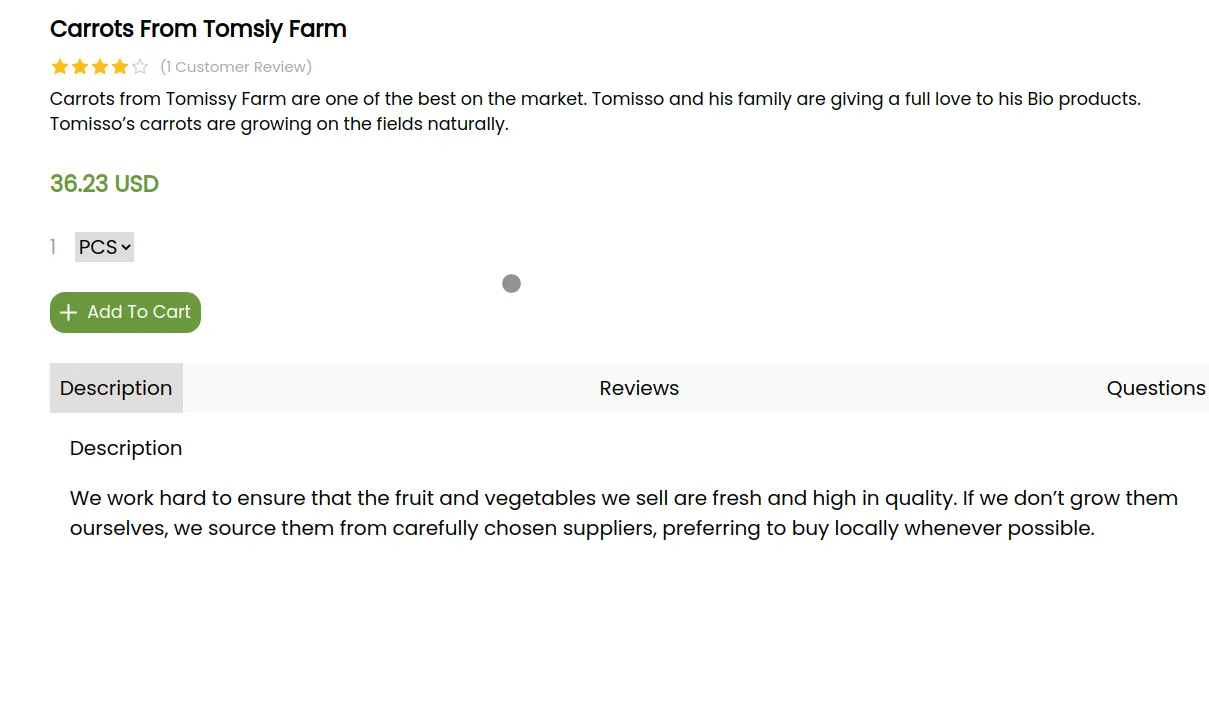Click the Description heading below the tabs
Screen dimensions: 1209x718
[x=126, y=448]
